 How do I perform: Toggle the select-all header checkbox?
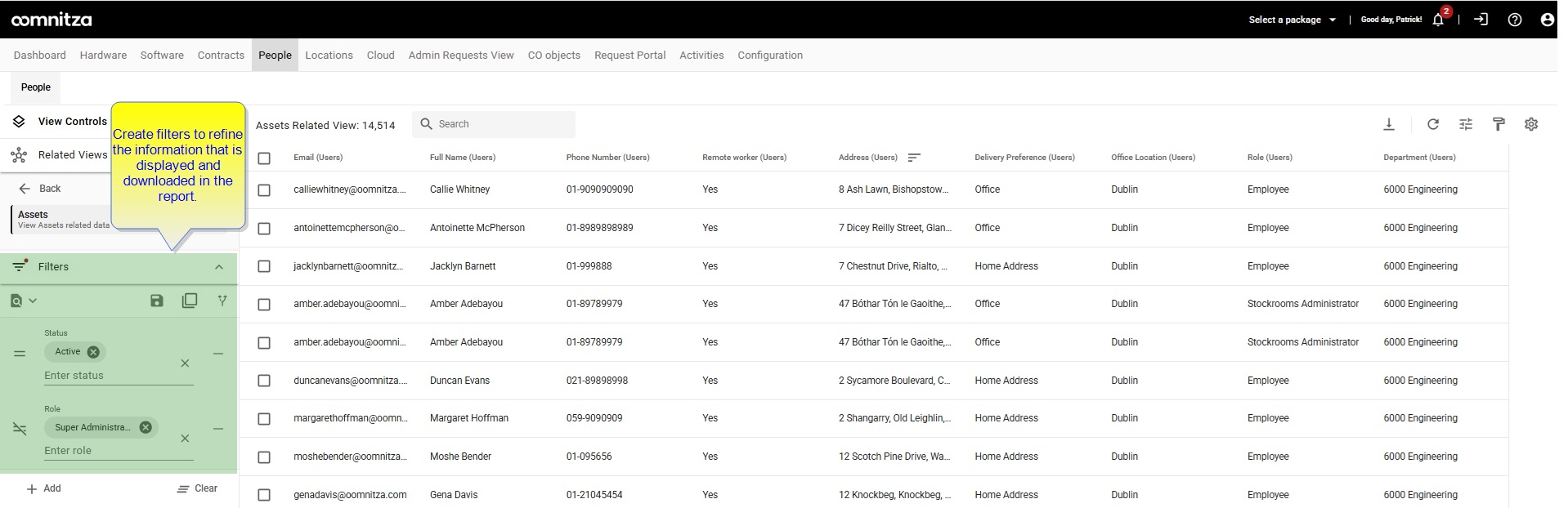pyautogui.click(x=264, y=158)
